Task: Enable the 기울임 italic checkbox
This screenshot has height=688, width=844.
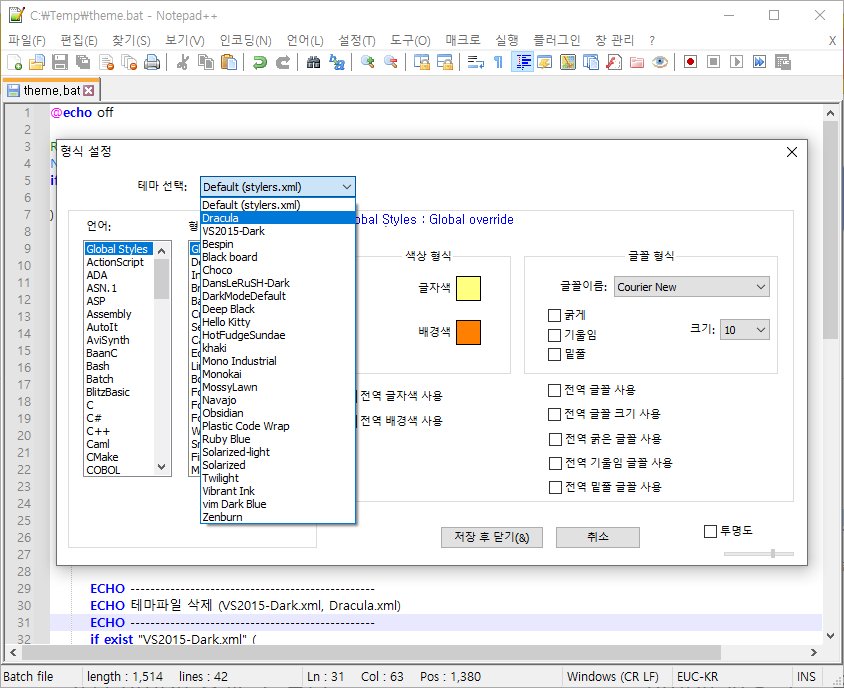Action: pyautogui.click(x=554, y=335)
